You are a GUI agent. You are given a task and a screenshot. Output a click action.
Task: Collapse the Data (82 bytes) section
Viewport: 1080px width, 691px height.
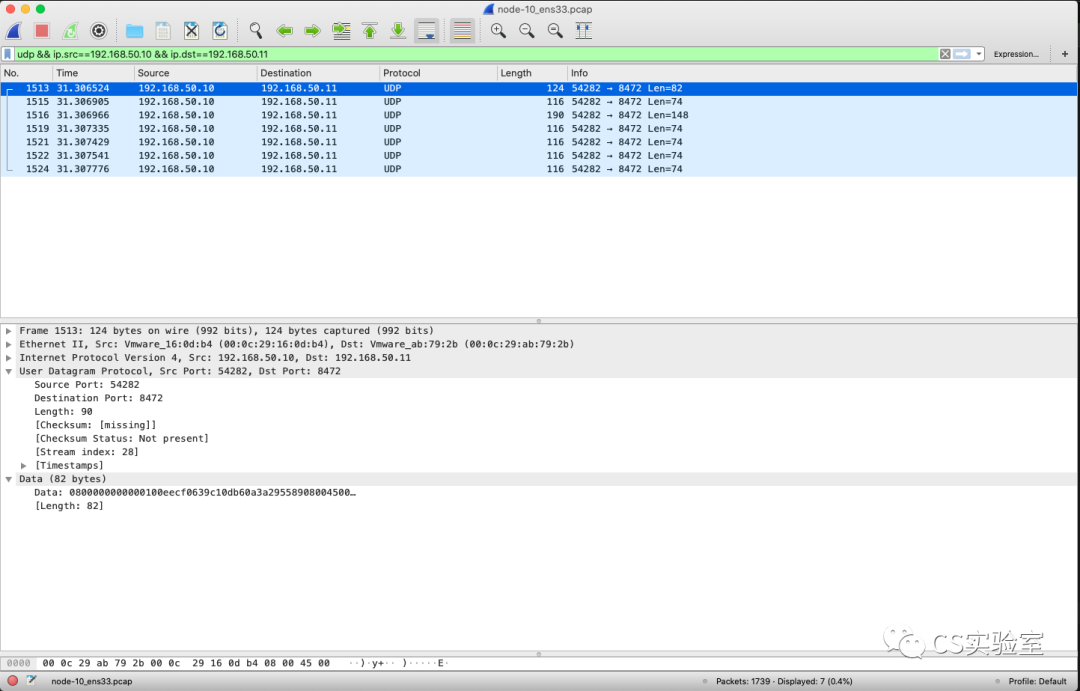[9, 479]
